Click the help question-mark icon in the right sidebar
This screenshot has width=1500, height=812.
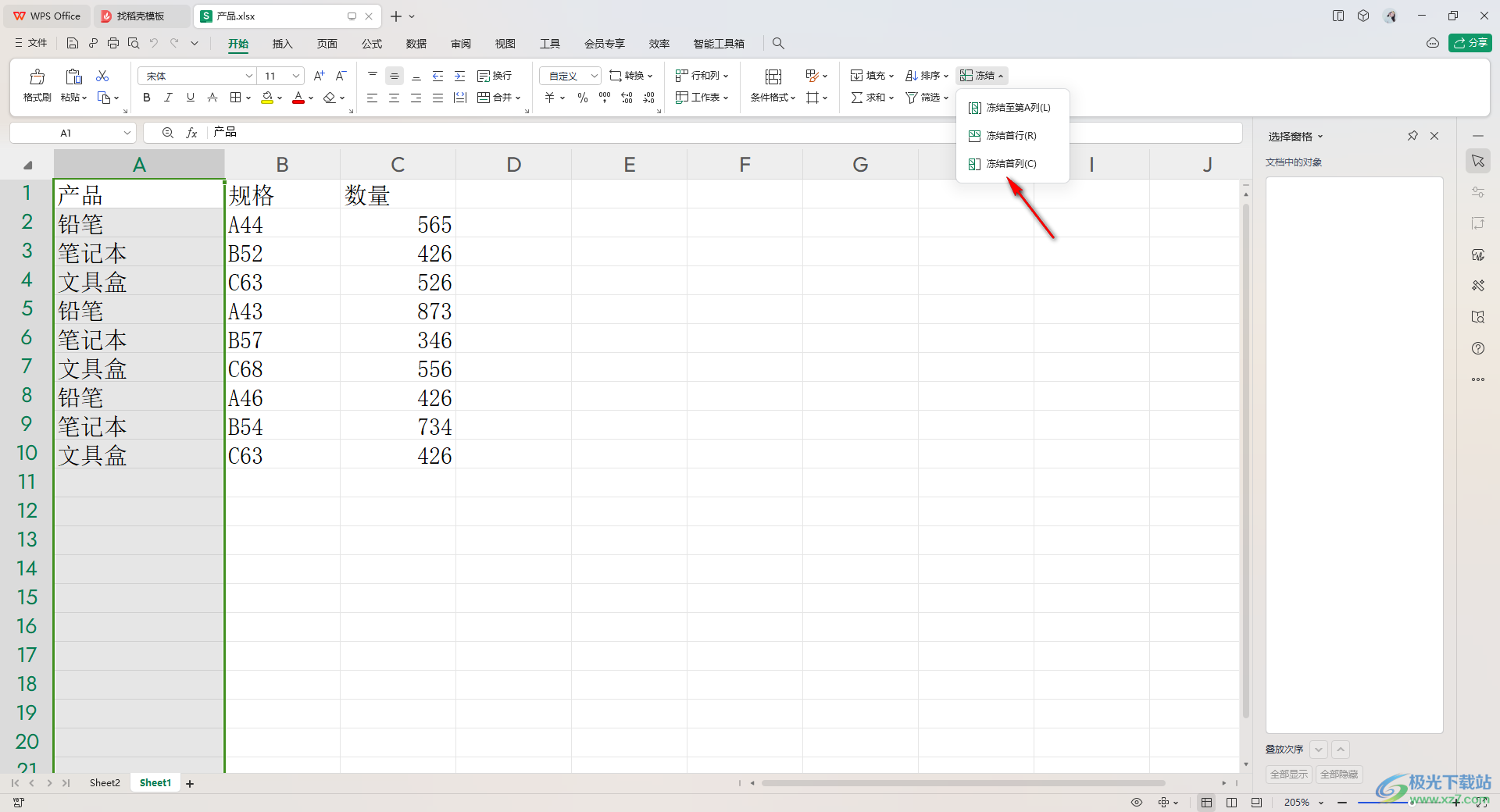[x=1478, y=348]
